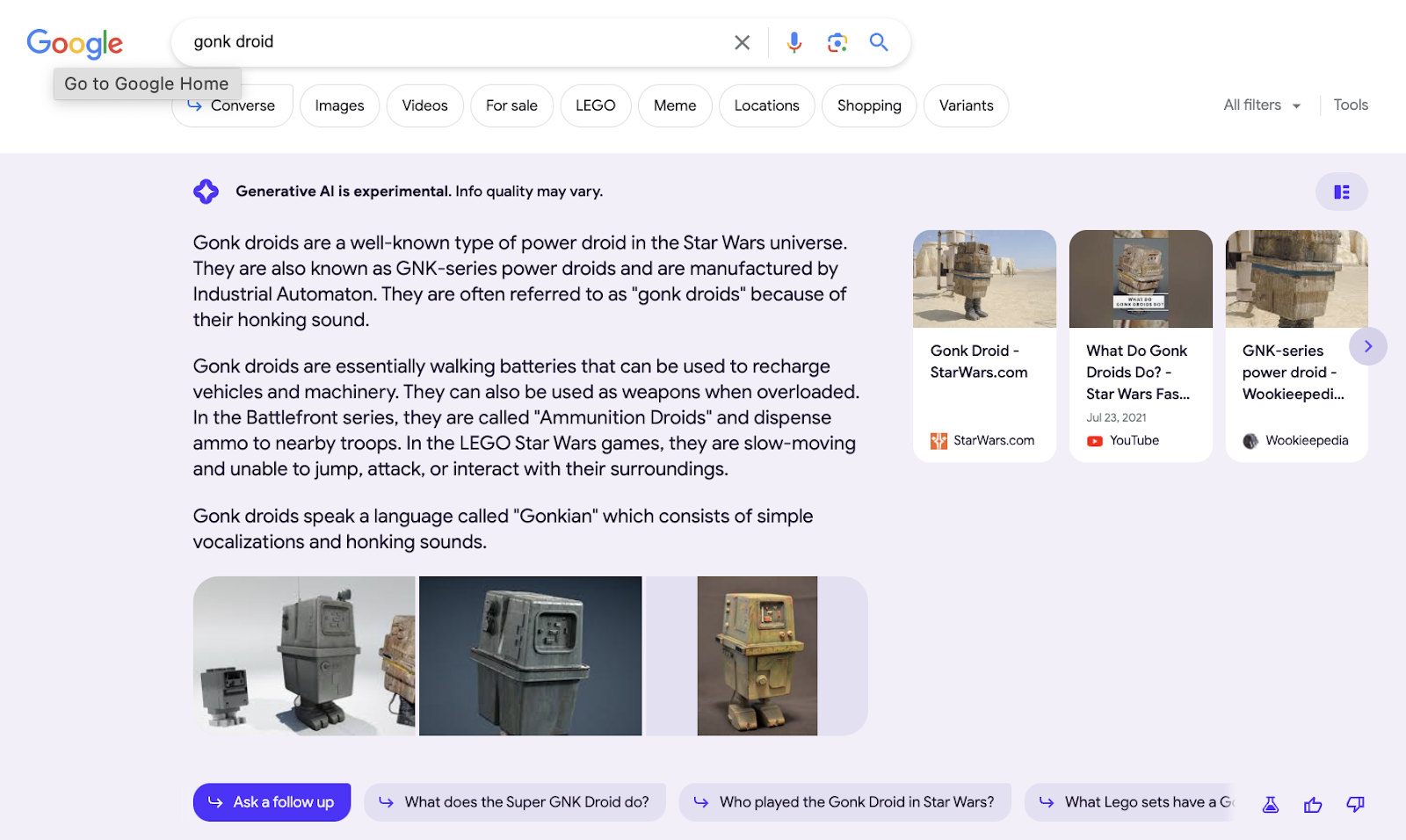Click the Wookieepedia card droid image
The width and height of the screenshot is (1406, 840).
pyautogui.click(x=1297, y=279)
